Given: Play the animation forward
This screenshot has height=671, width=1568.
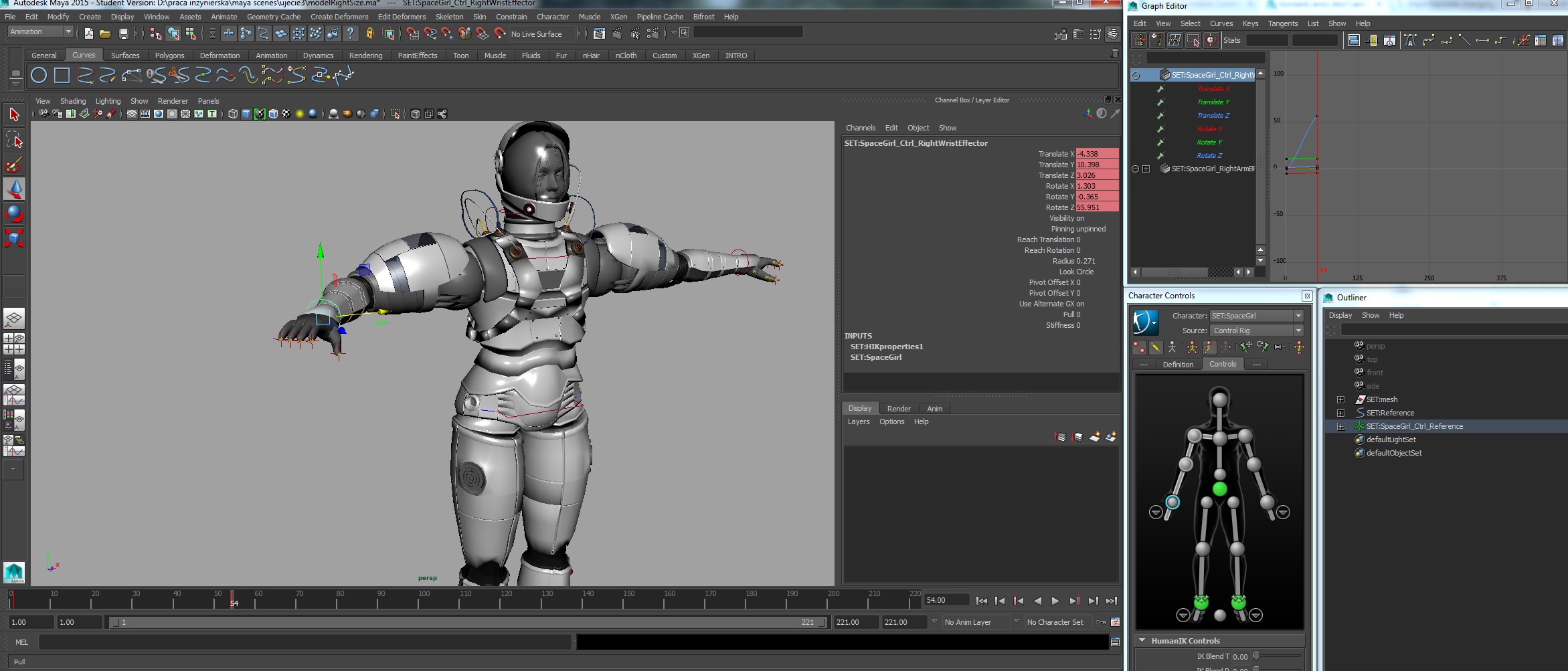Looking at the screenshot, I should pos(1055,601).
